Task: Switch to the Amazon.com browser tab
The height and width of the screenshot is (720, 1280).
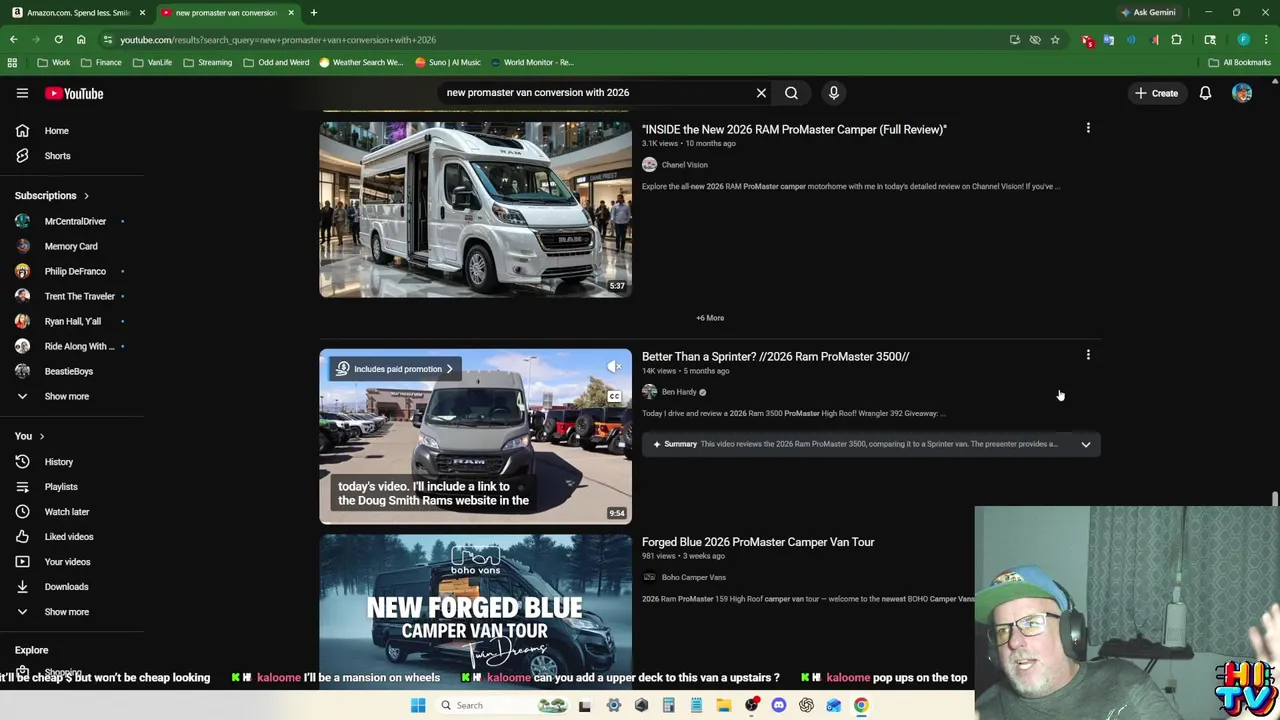Action: tap(78, 13)
